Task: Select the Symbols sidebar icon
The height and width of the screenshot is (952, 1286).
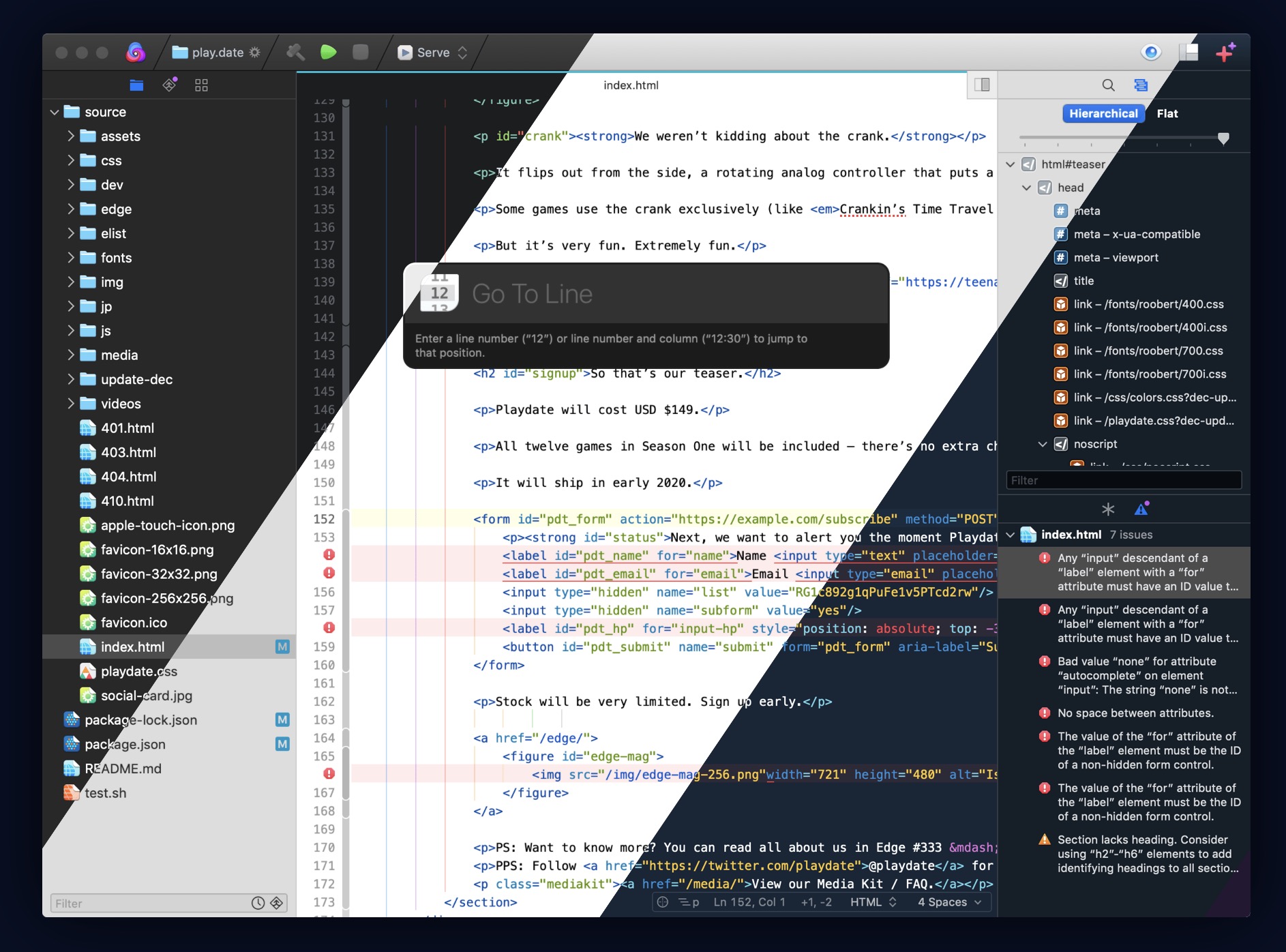Action: pos(1141,85)
